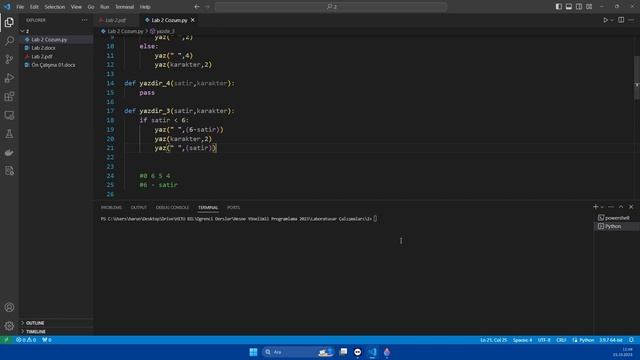
Task: Open the Docker view icon
Action: click(x=9, y=152)
